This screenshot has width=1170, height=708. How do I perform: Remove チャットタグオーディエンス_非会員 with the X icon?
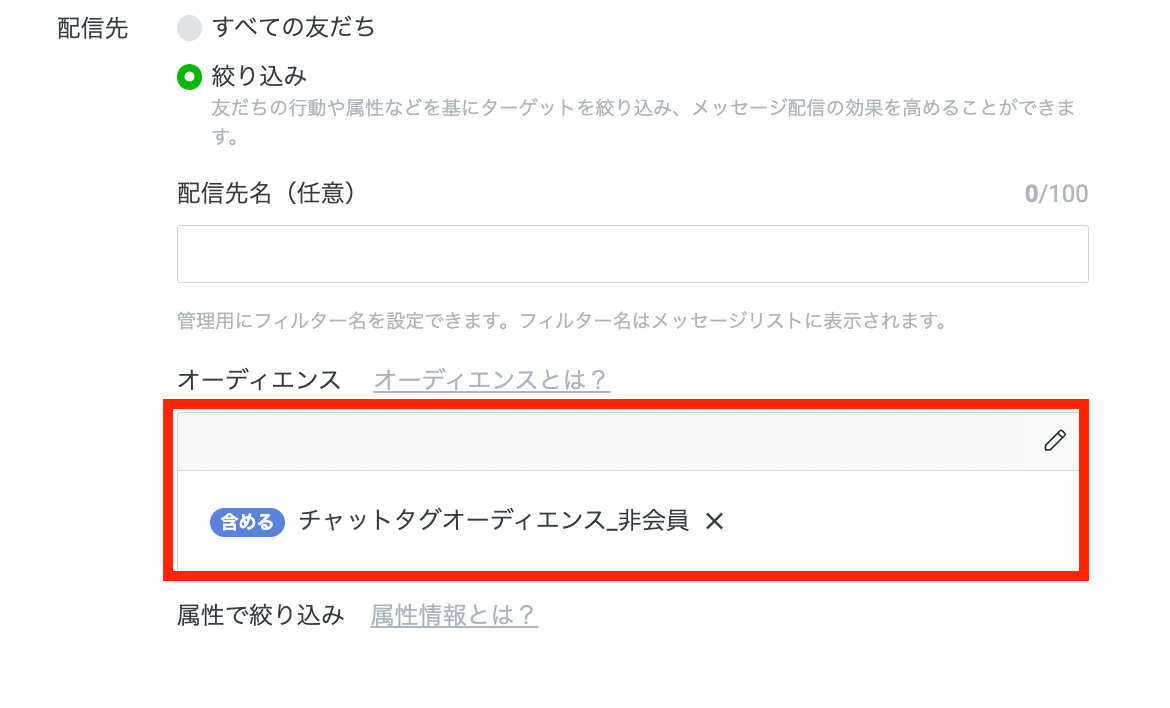(x=714, y=521)
